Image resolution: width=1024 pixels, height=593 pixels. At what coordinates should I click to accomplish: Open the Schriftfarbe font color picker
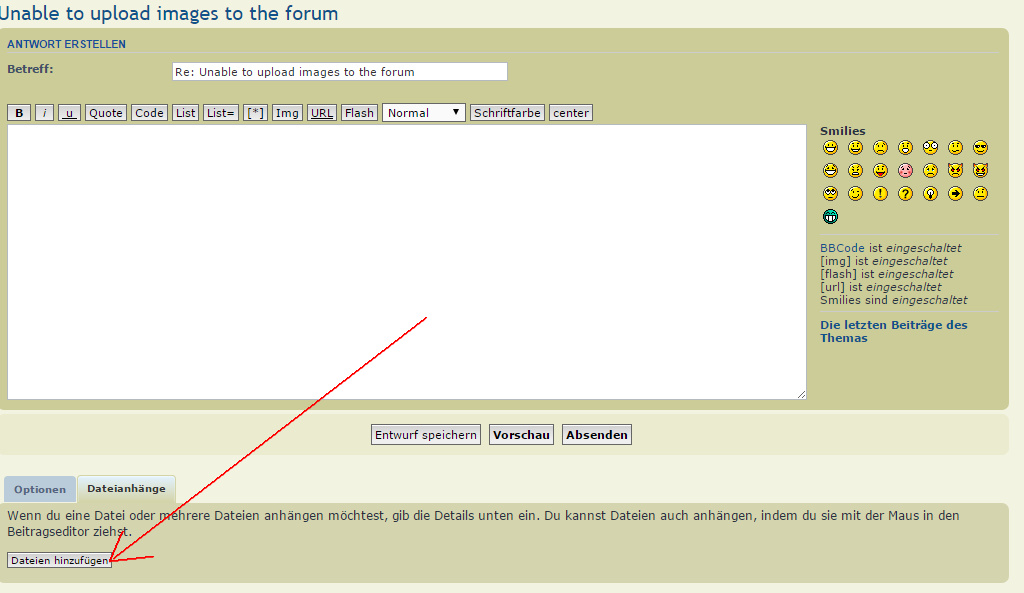pos(507,113)
